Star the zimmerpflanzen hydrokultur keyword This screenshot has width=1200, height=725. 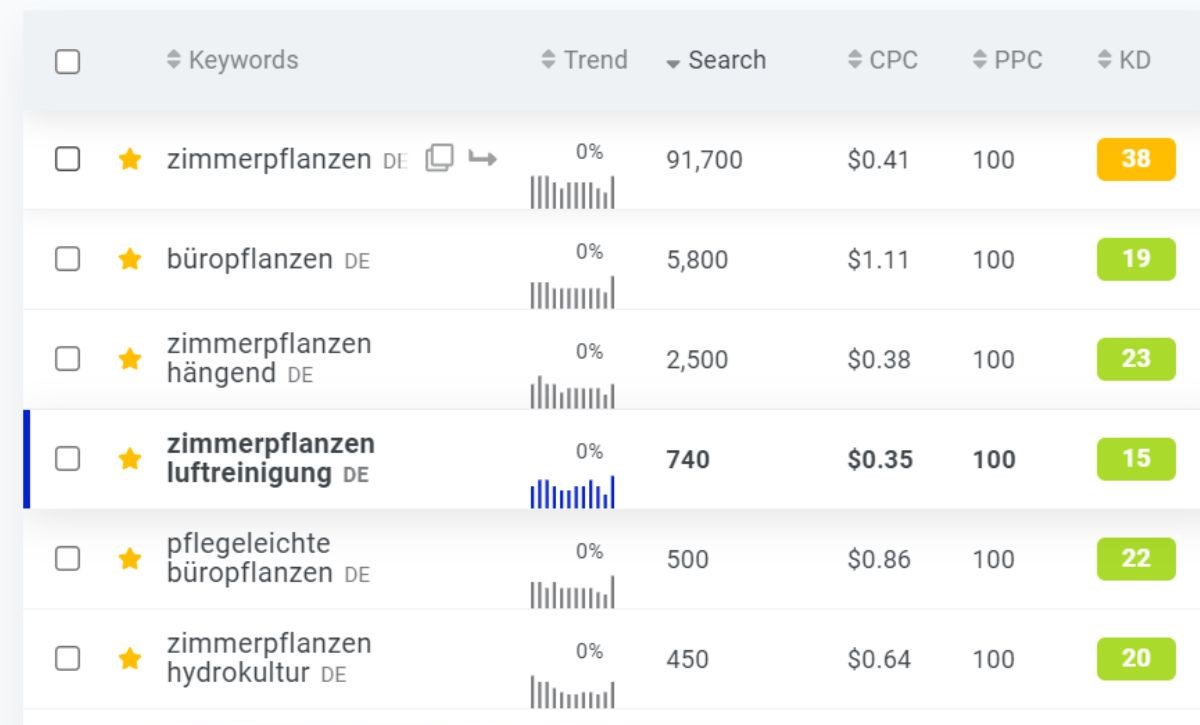point(129,659)
